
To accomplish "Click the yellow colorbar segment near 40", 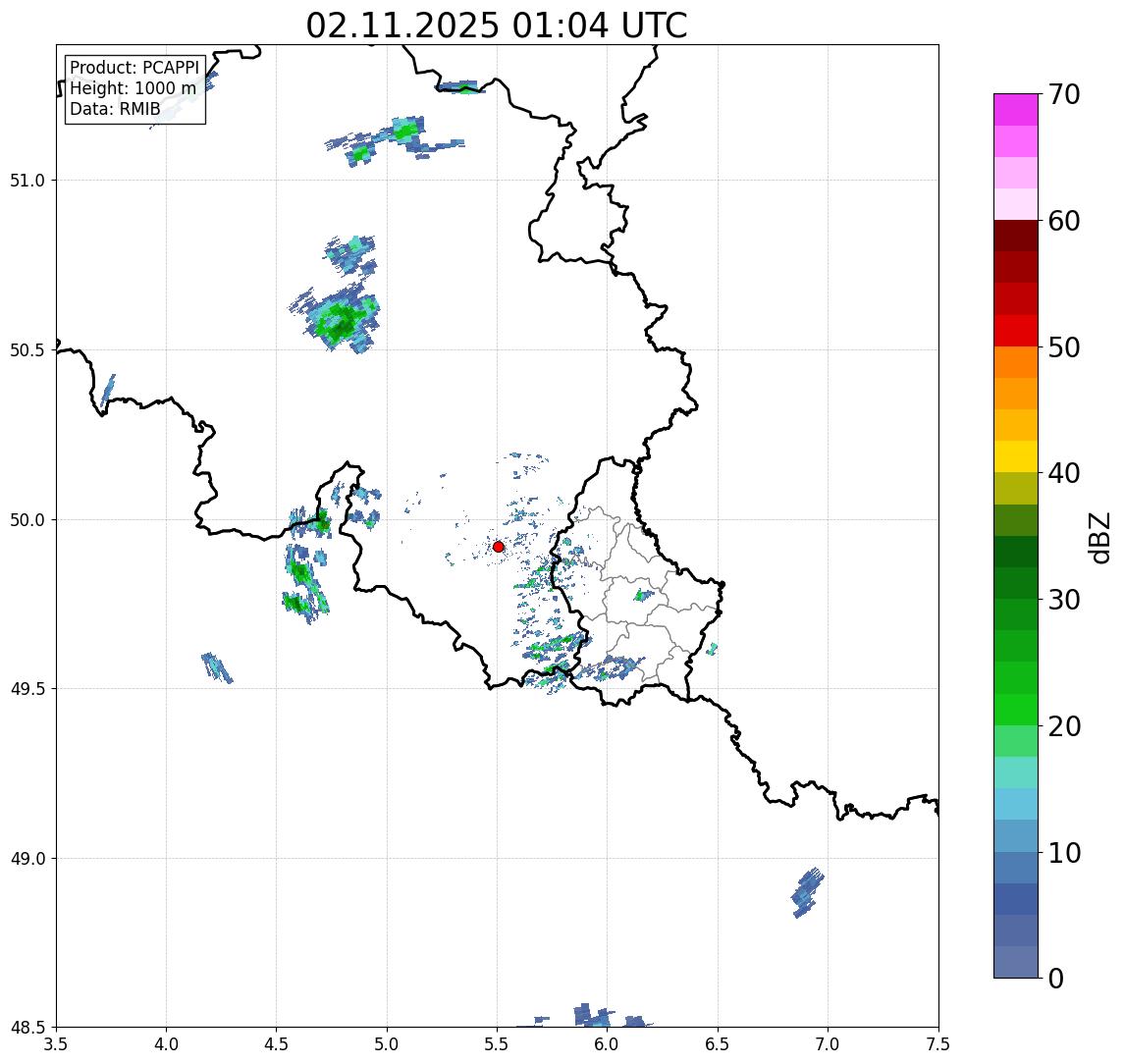I will pos(1016,456).
